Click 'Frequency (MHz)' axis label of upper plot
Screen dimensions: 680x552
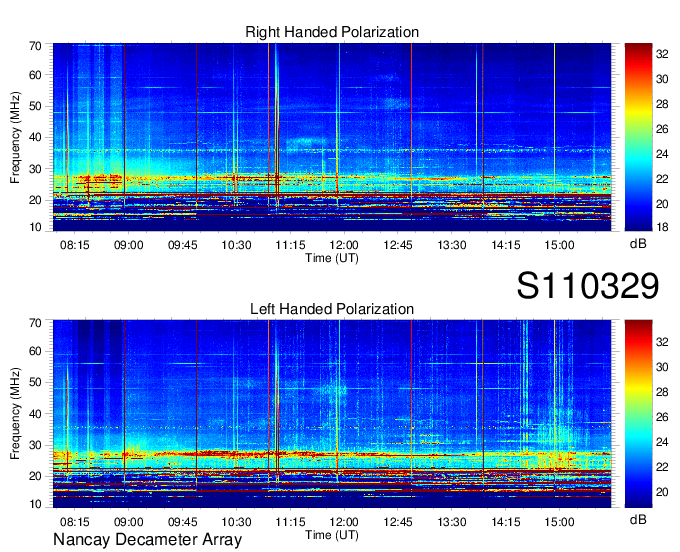tap(15, 137)
